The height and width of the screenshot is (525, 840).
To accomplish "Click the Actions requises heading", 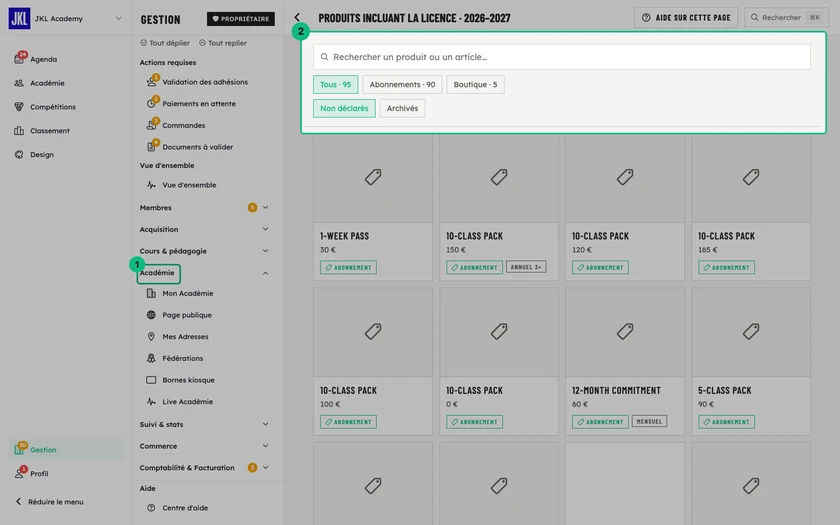I will point(168,63).
